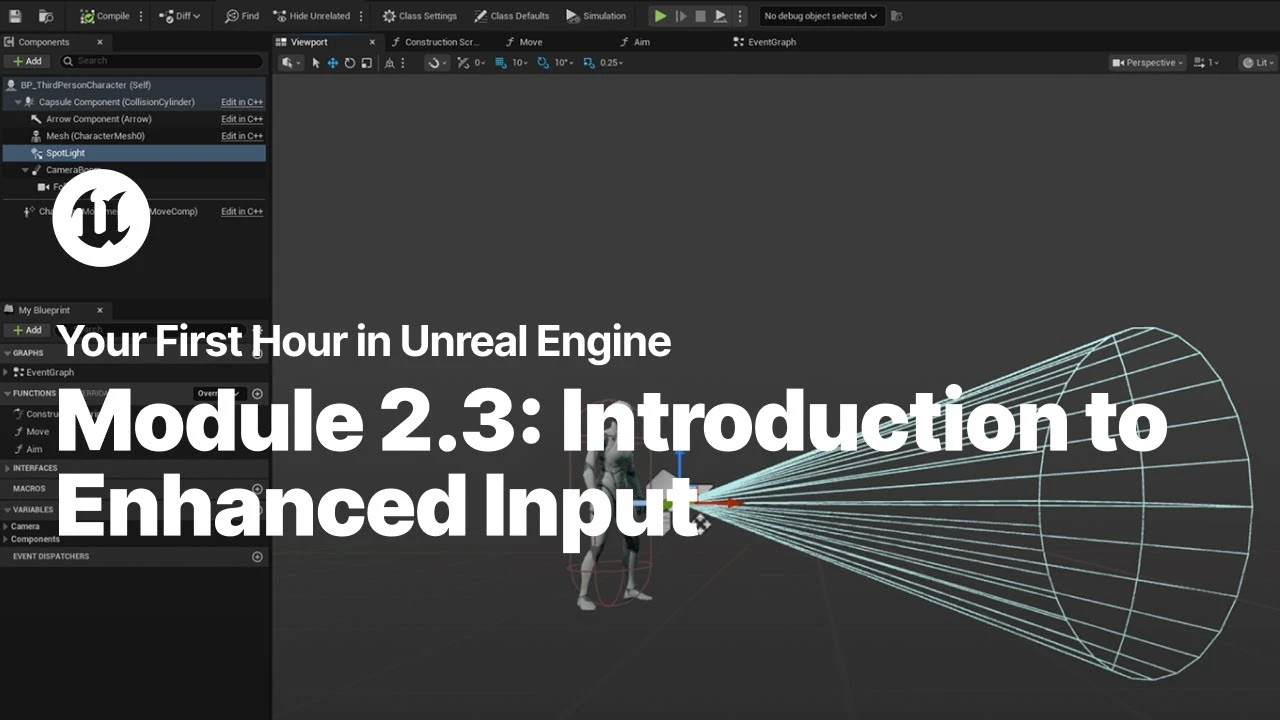Open the Compile options three-dot menu
This screenshot has width=1280, height=720.
click(141, 16)
